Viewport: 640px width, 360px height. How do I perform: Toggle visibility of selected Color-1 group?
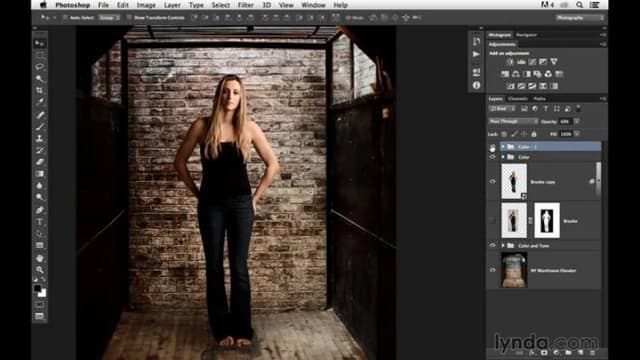493,147
